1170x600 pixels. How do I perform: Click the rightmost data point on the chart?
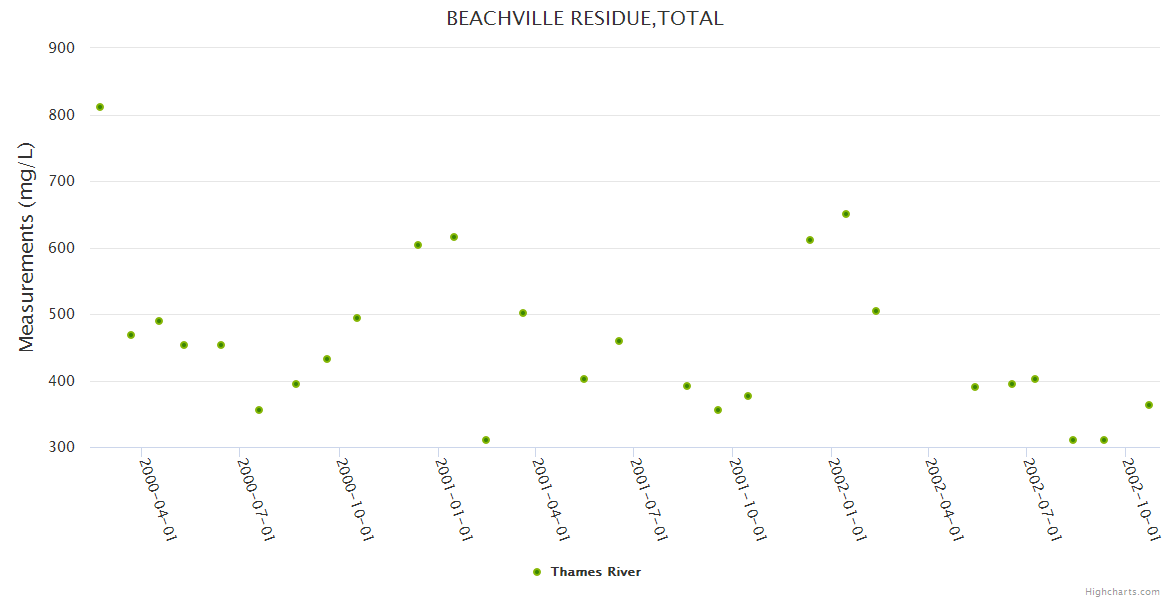1149,405
